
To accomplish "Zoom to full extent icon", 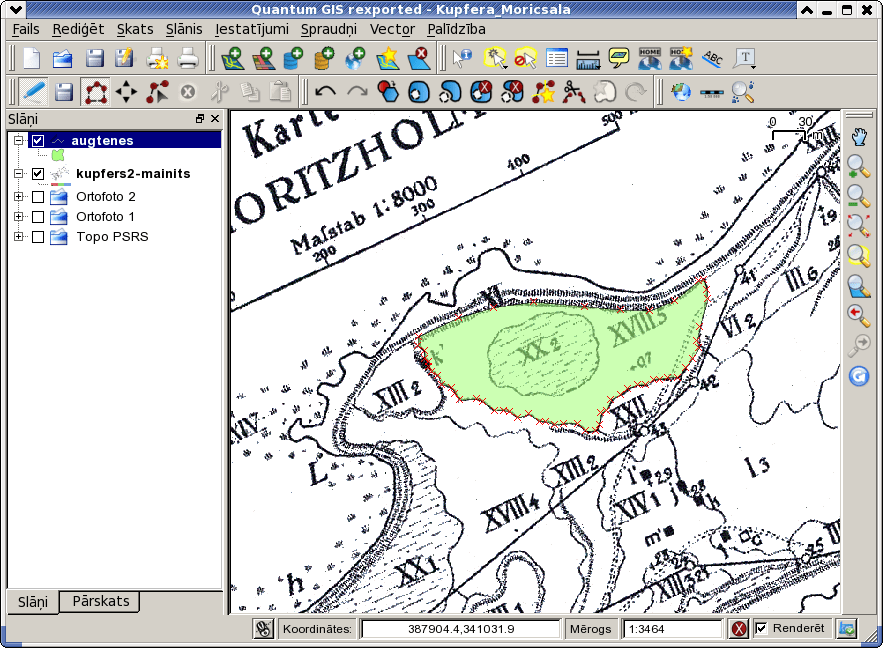I will 859,226.
